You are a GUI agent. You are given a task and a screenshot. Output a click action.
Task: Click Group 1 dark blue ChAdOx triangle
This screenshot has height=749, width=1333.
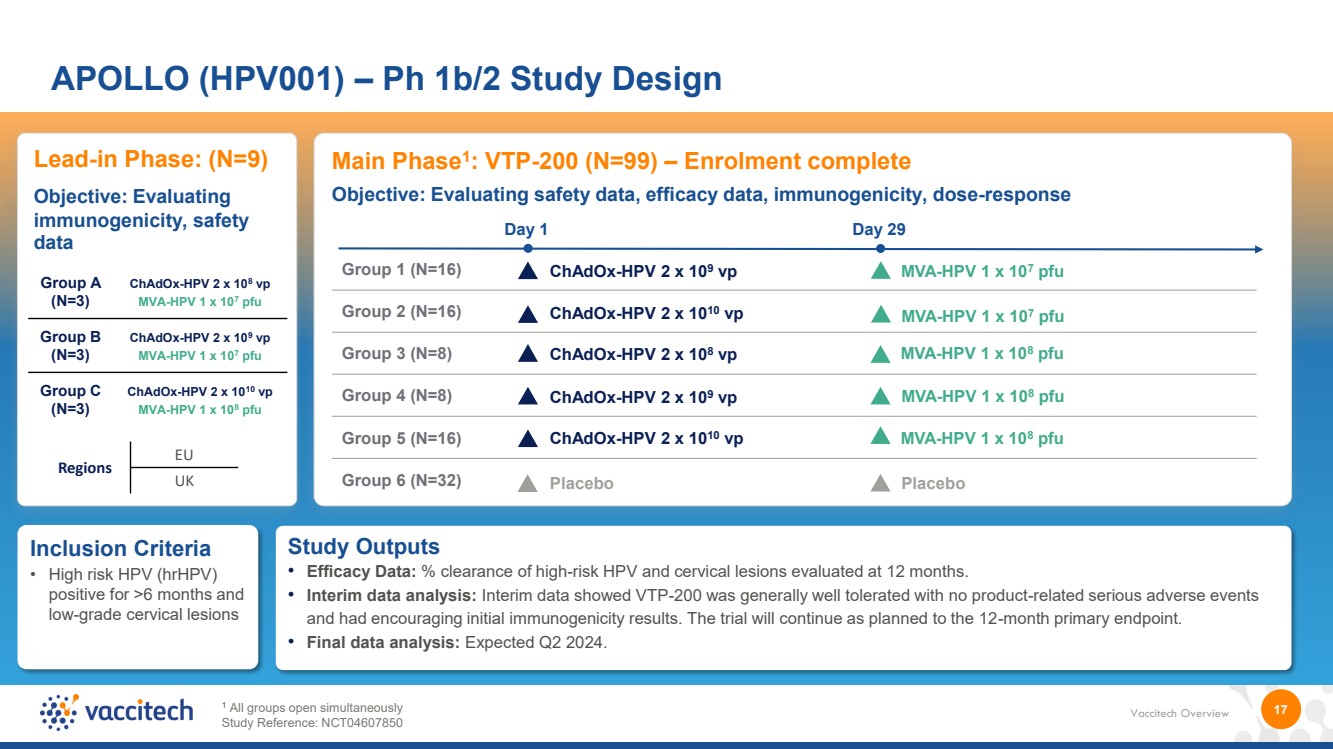[528, 270]
